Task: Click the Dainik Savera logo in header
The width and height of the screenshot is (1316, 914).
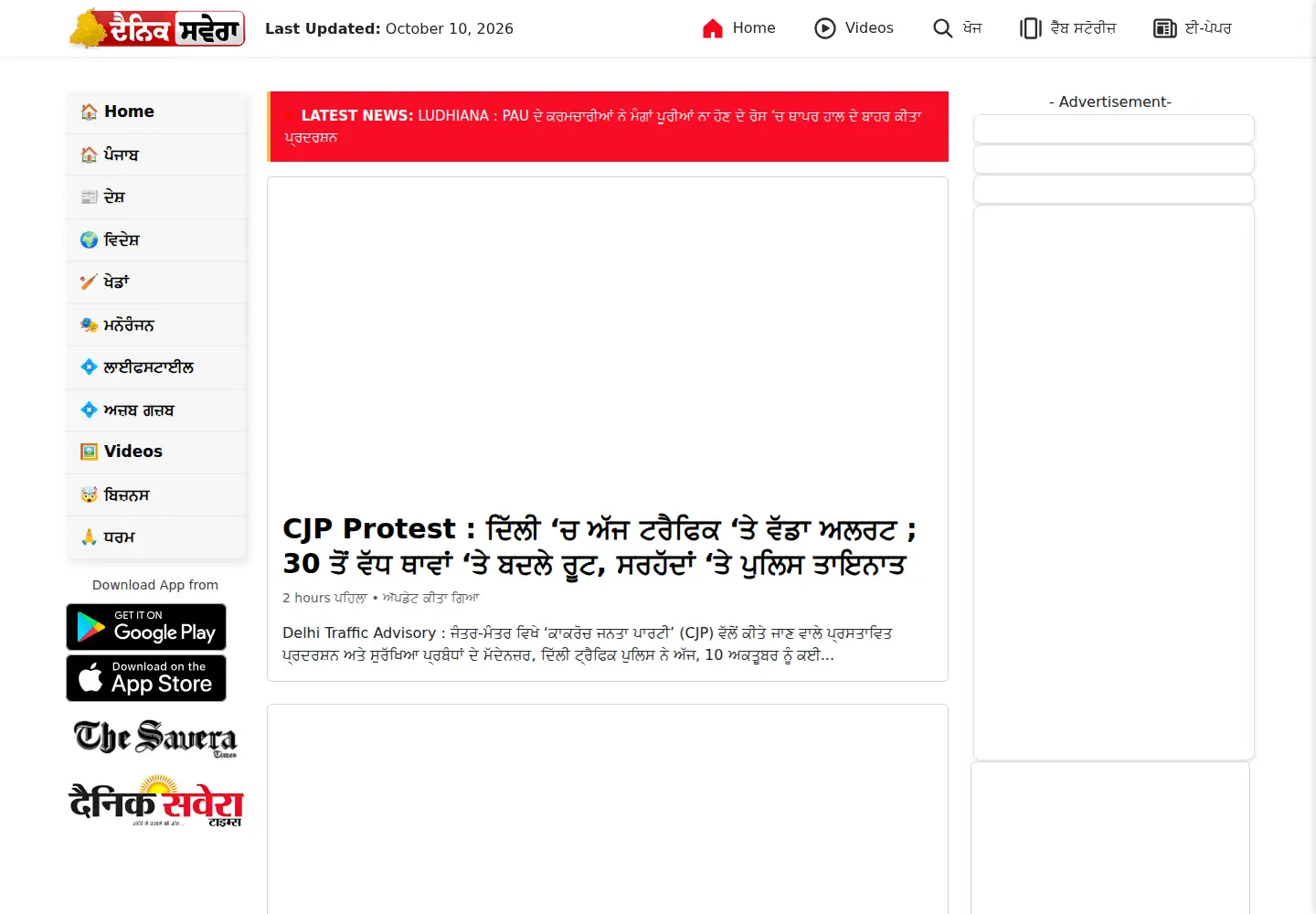Action: click(157, 28)
